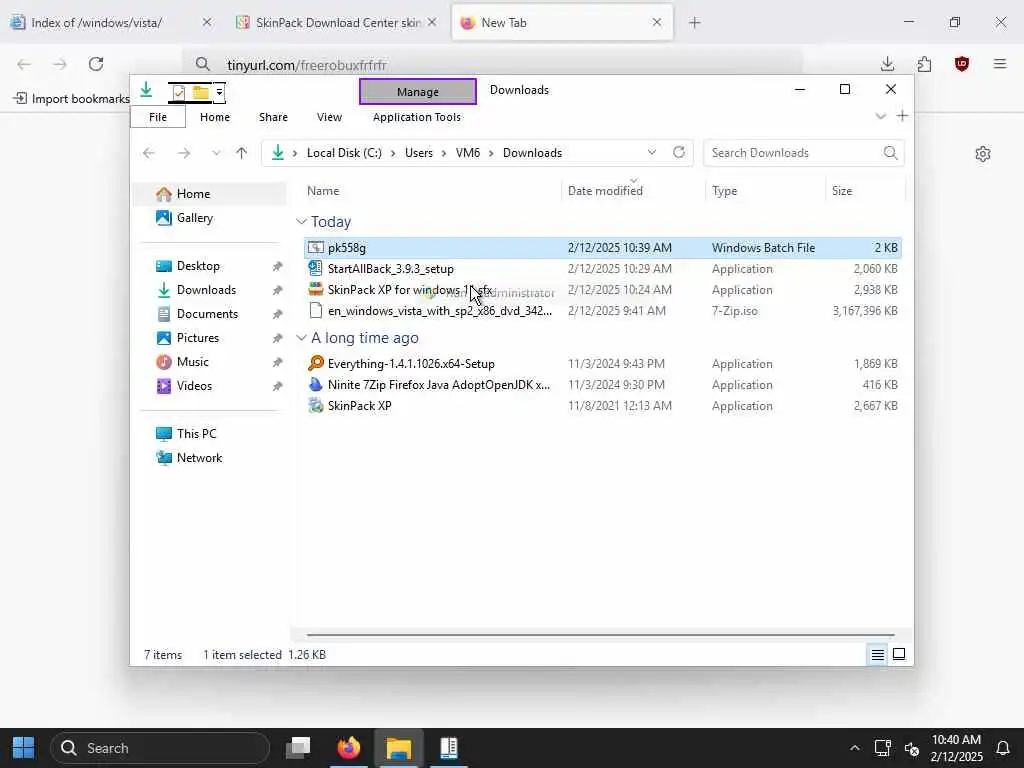Screen dimensions: 1024x768
Task: Click the New Folder quick access icon
Action: click(200, 93)
